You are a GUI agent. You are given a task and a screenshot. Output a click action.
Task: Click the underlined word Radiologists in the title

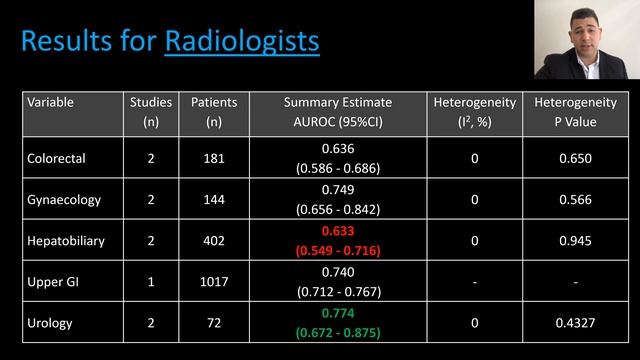coord(242,42)
